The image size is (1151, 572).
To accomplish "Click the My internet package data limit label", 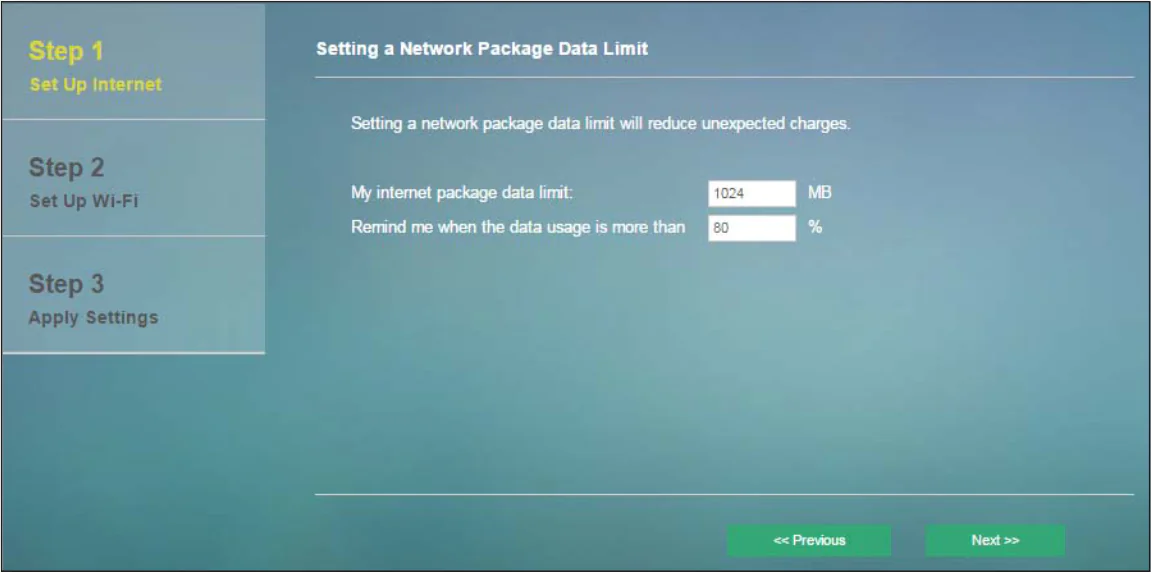I will pyautogui.click(x=461, y=192).
